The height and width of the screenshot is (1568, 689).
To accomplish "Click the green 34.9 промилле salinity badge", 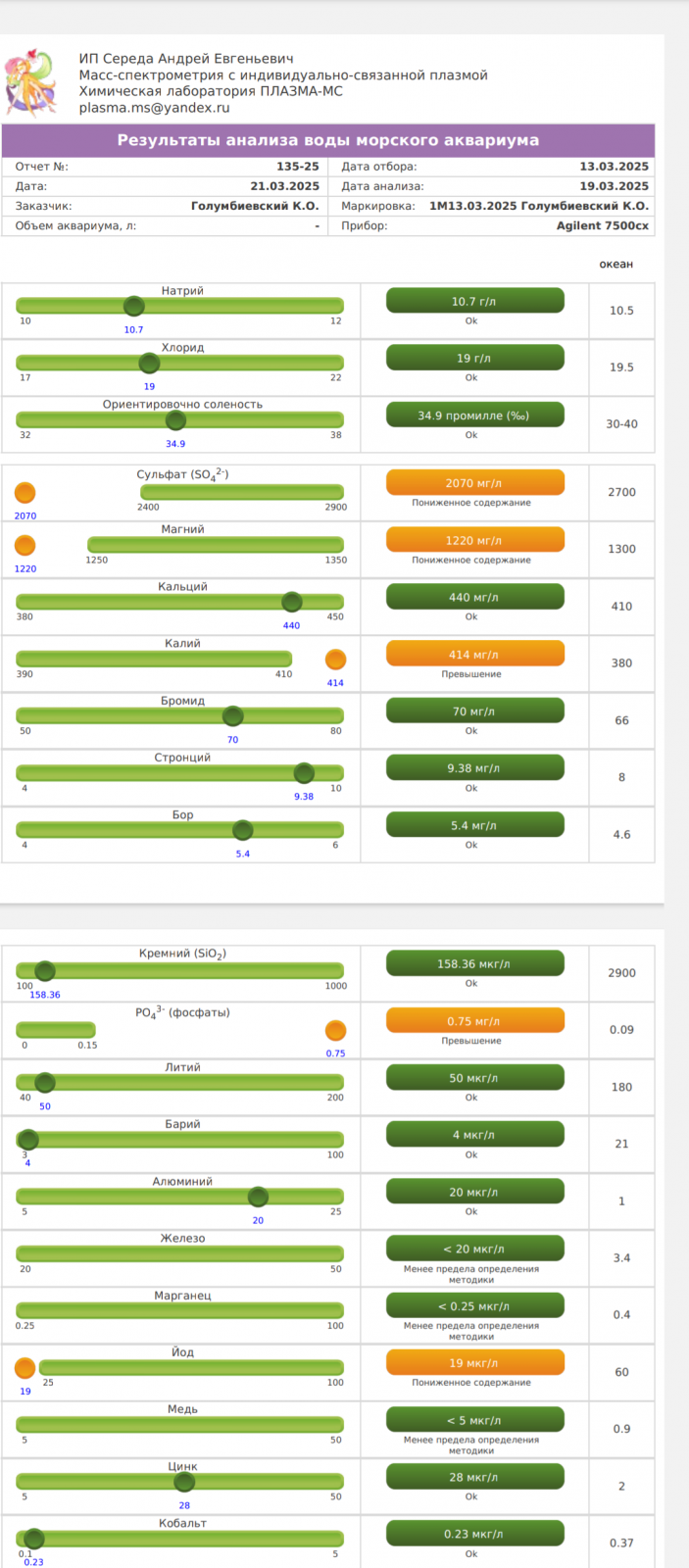I will 474,416.
